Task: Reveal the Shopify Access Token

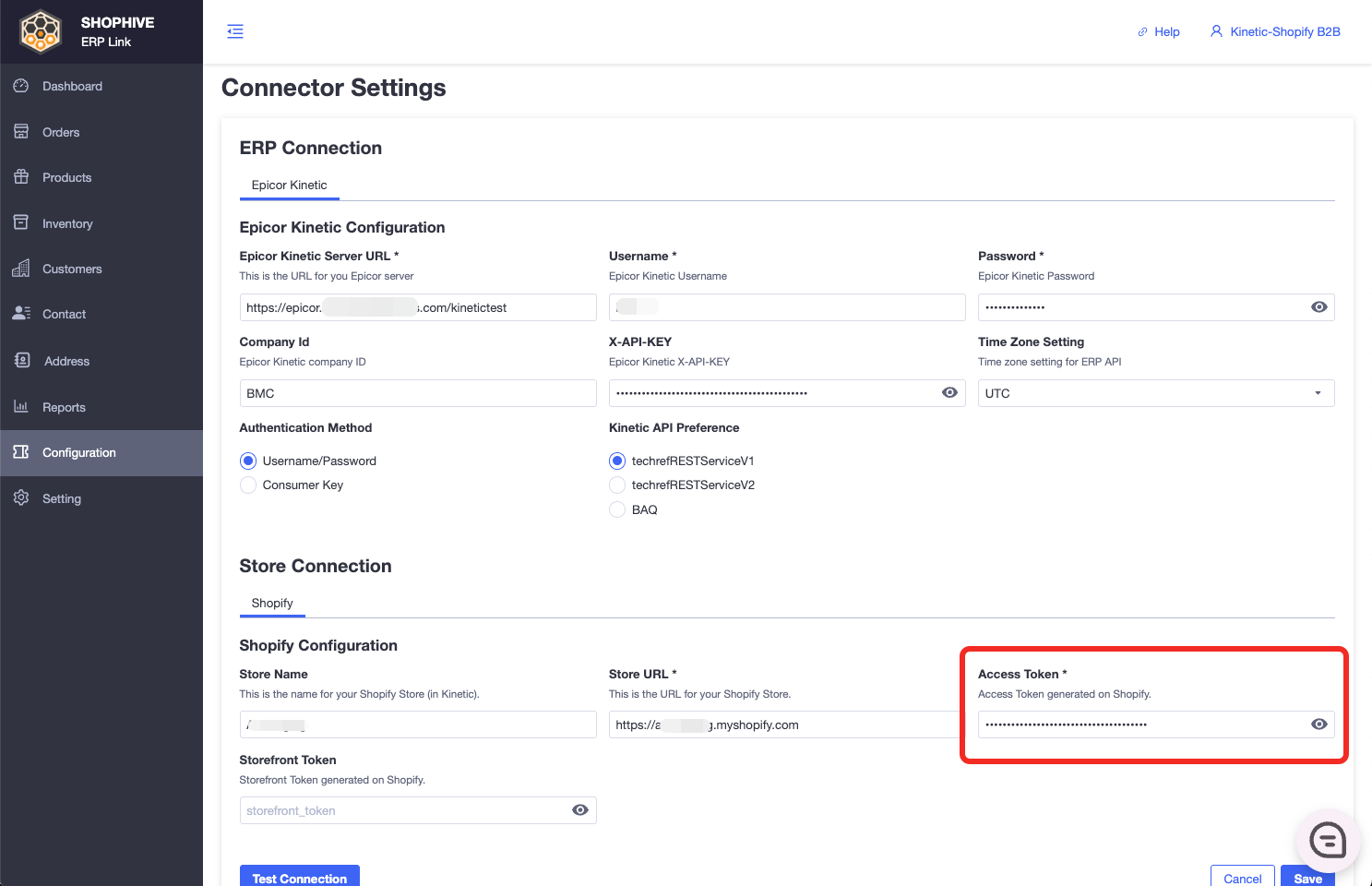Action: point(1319,724)
